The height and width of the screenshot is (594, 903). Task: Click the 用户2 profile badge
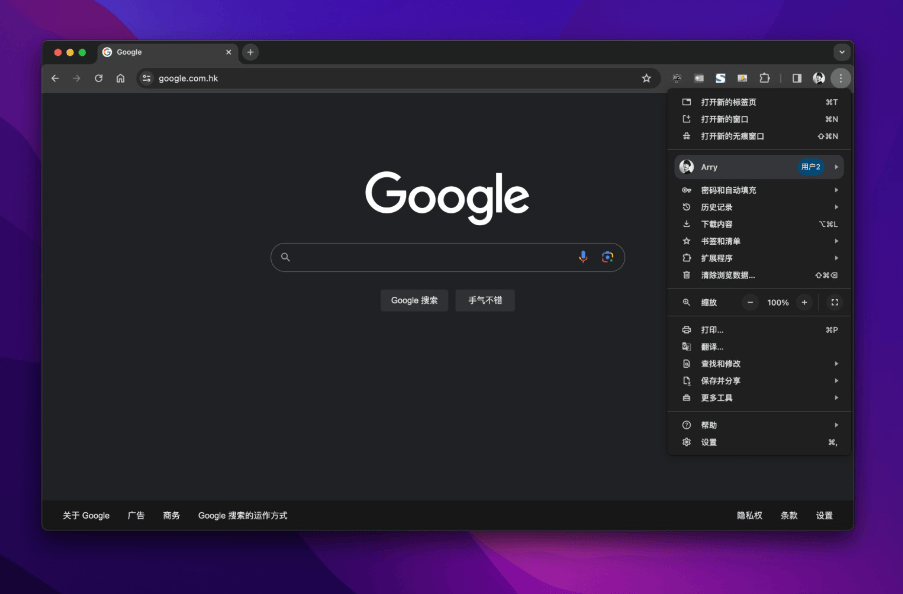(811, 167)
